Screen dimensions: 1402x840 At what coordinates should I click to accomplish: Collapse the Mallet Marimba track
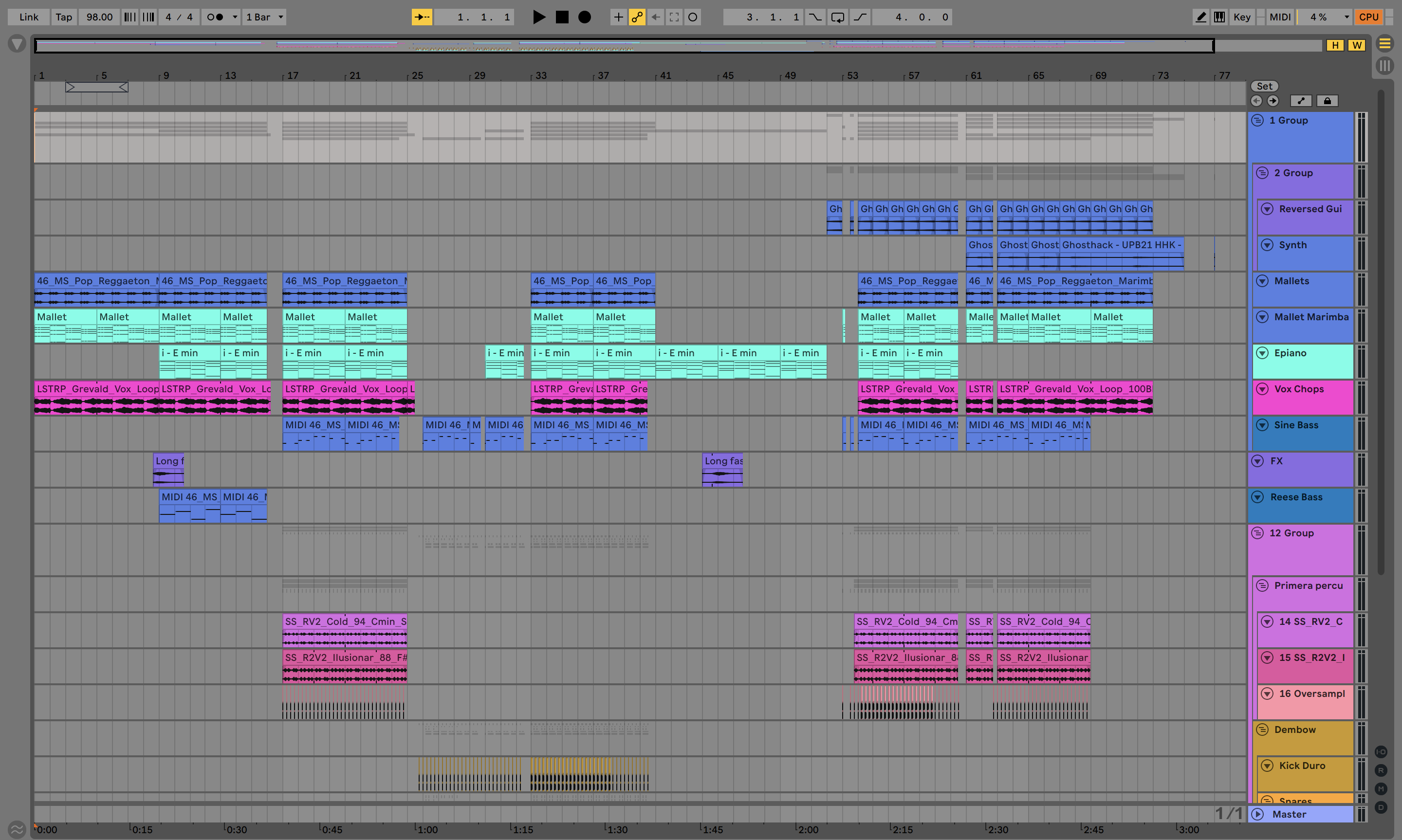1263,317
